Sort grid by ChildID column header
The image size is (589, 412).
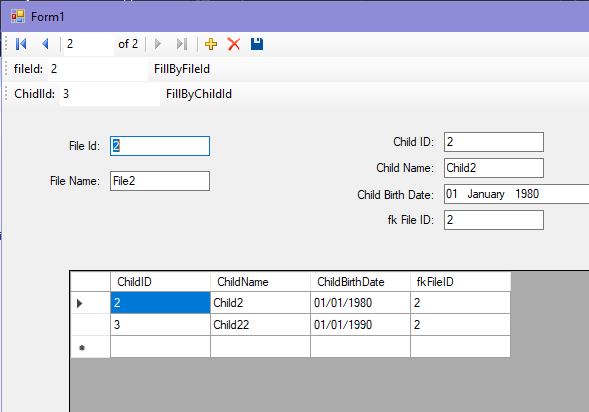pyautogui.click(x=160, y=282)
